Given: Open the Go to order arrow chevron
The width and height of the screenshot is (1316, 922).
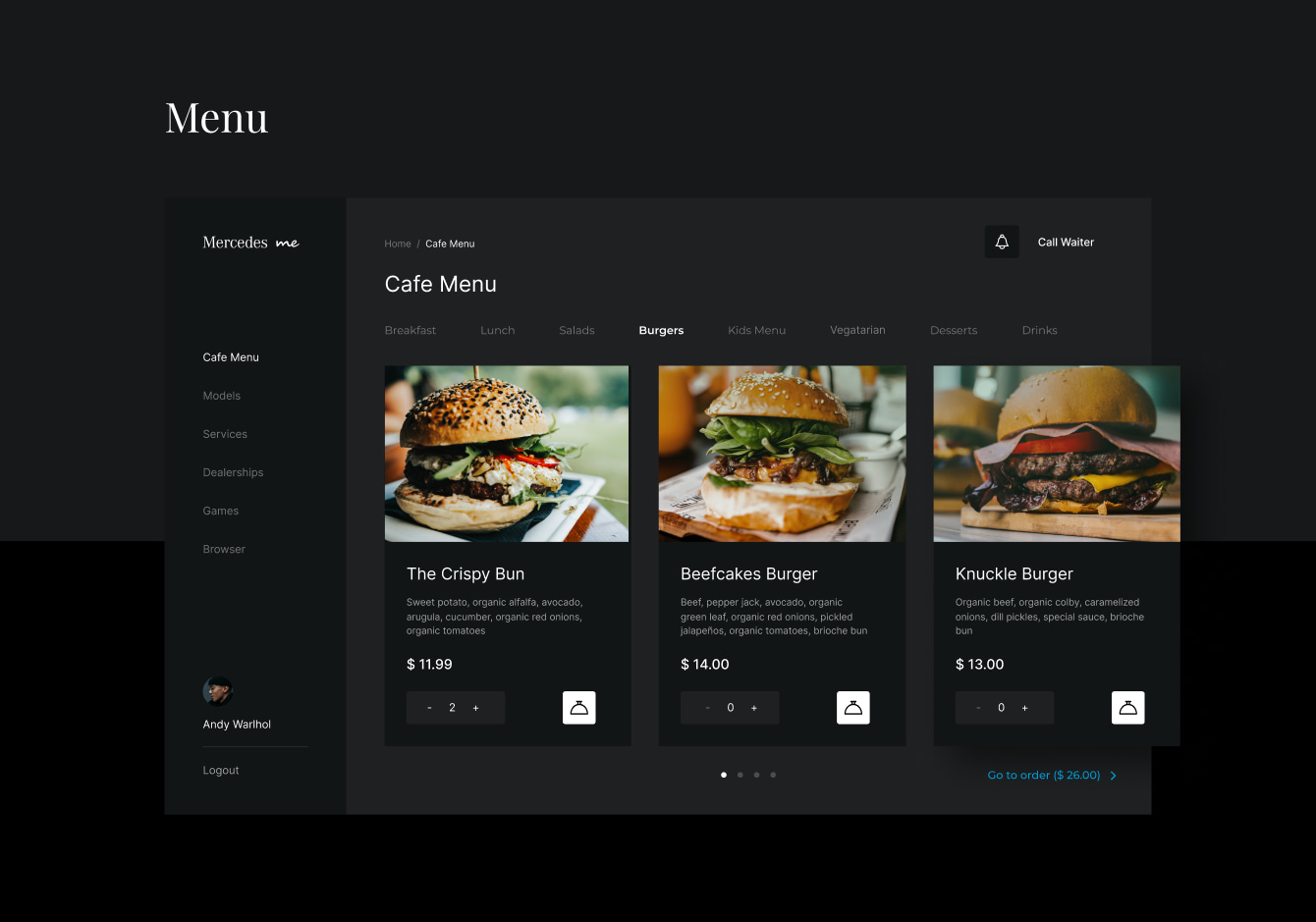Looking at the screenshot, I should [x=1113, y=776].
